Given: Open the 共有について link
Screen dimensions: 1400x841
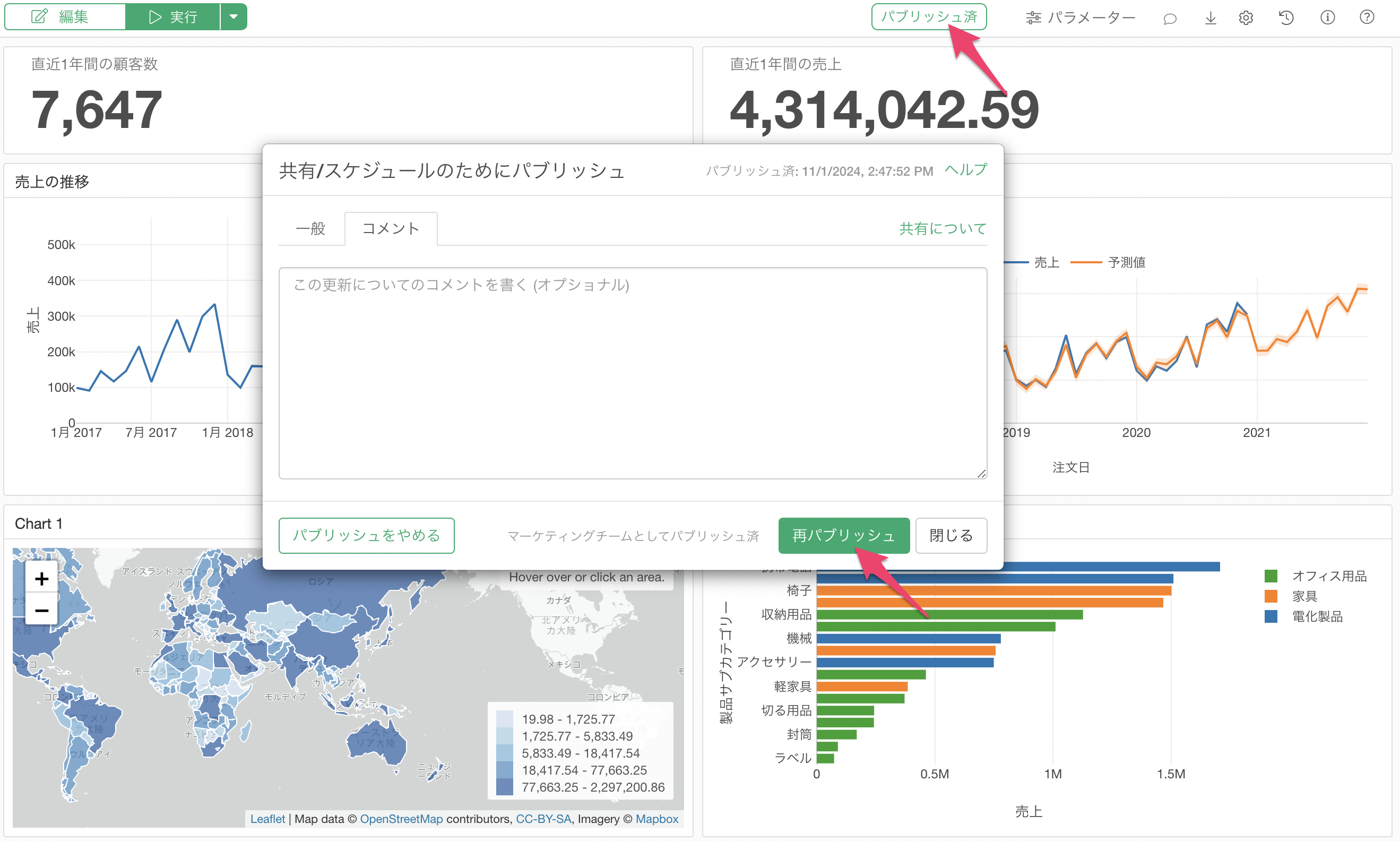Looking at the screenshot, I should (943, 228).
